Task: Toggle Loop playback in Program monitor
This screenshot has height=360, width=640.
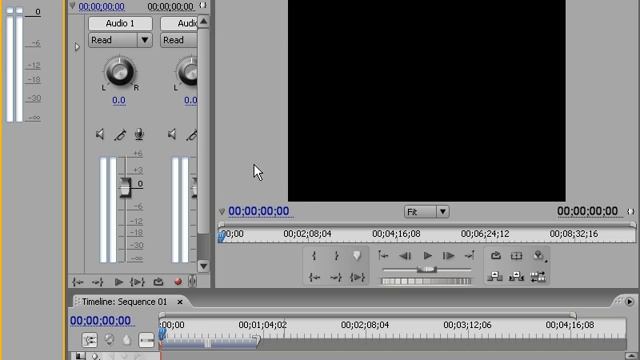Action: (496, 256)
